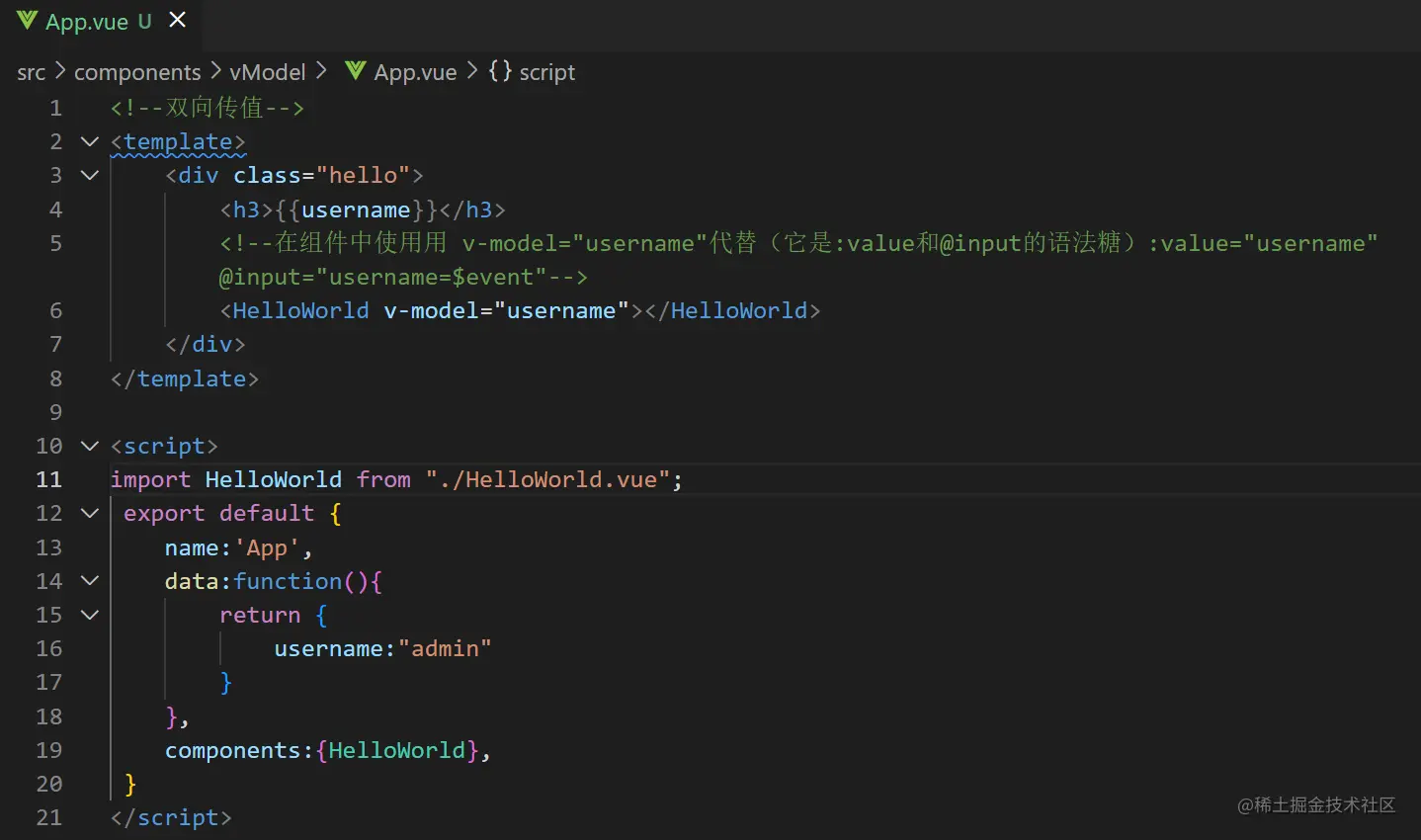Close the App.vue editor tab
This screenshot has height=840, width=1421.
click(178, 20)
